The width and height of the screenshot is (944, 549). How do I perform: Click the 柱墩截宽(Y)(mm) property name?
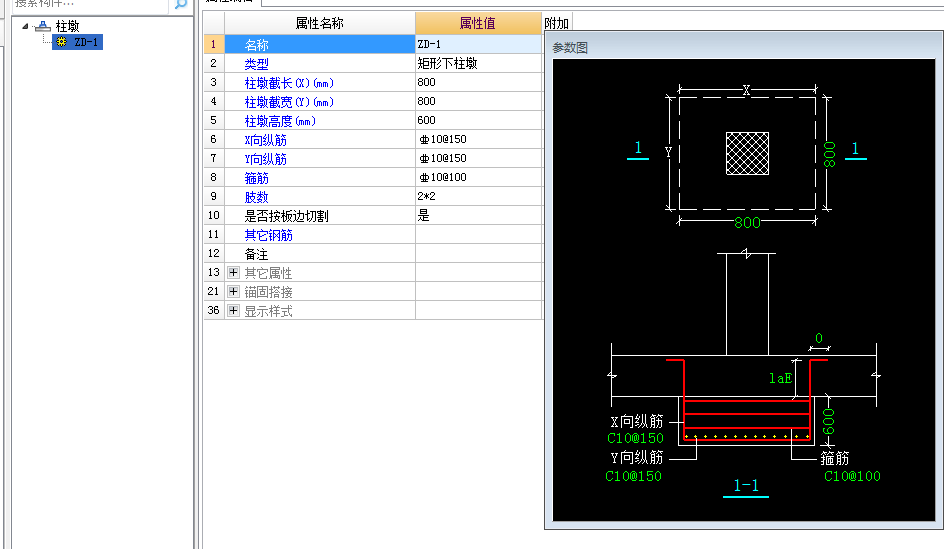(289, 102)
